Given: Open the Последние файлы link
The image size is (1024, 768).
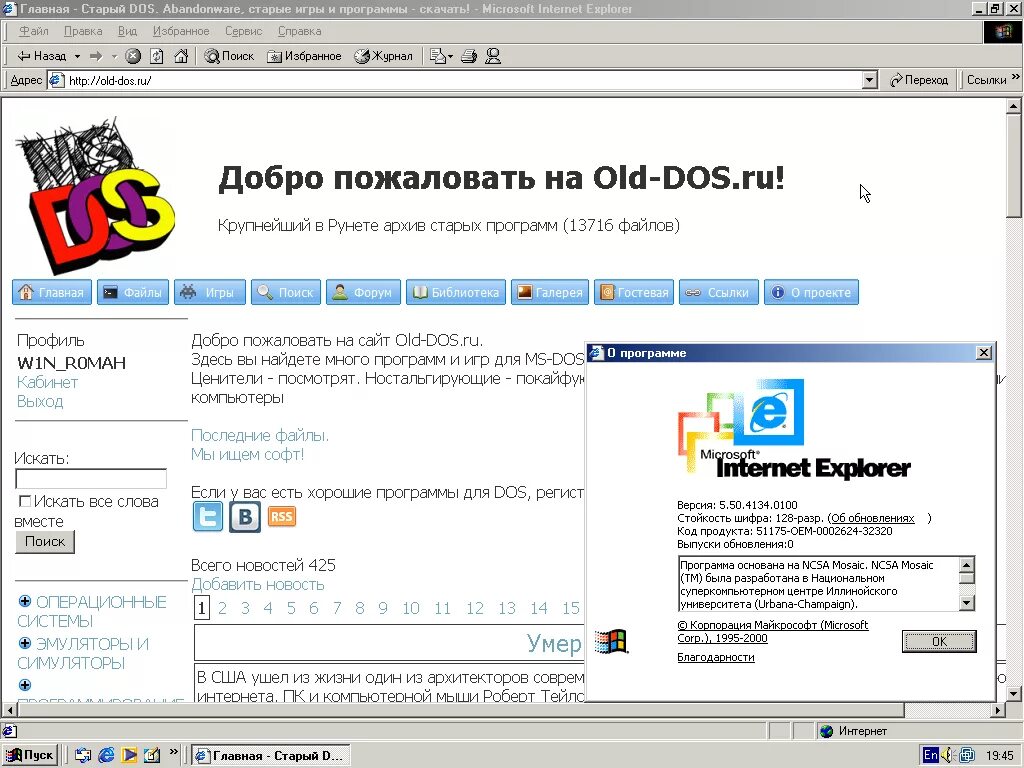Looking at the screenshot, I should [260, 436].
